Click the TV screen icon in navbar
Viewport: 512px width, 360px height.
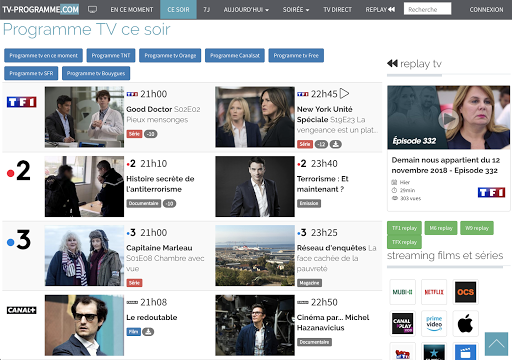[92, 9]
